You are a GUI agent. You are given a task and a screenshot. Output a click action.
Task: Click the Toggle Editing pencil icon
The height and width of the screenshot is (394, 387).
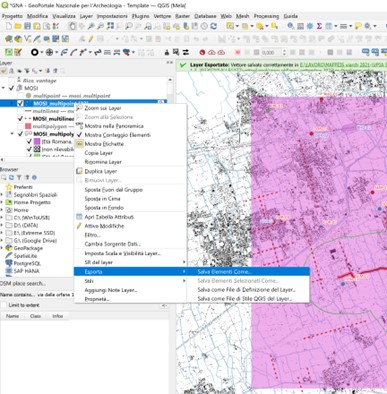[x=91, y=39]
